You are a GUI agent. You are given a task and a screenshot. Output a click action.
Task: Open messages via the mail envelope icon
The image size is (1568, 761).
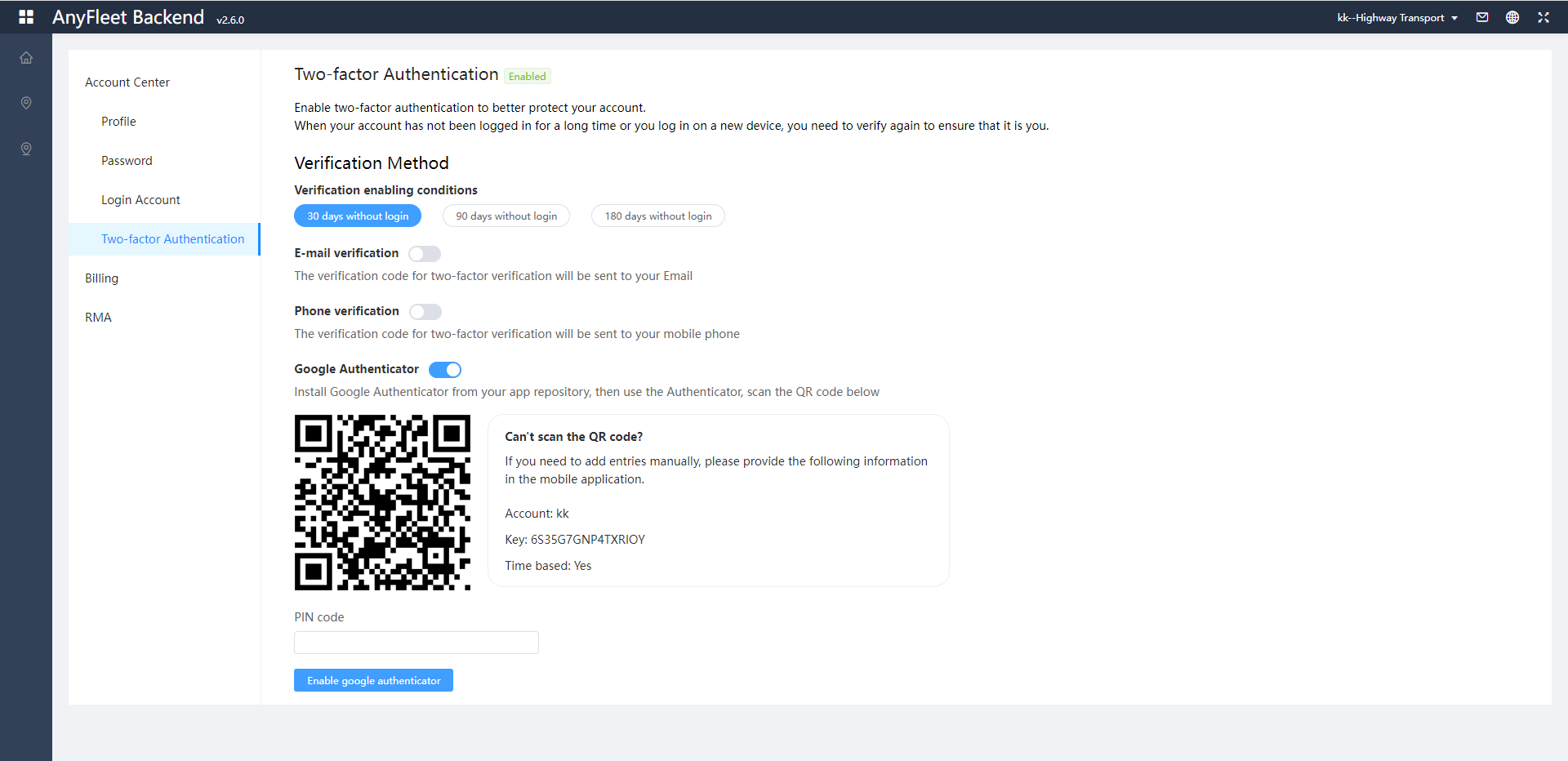(x=1481, y=16)
